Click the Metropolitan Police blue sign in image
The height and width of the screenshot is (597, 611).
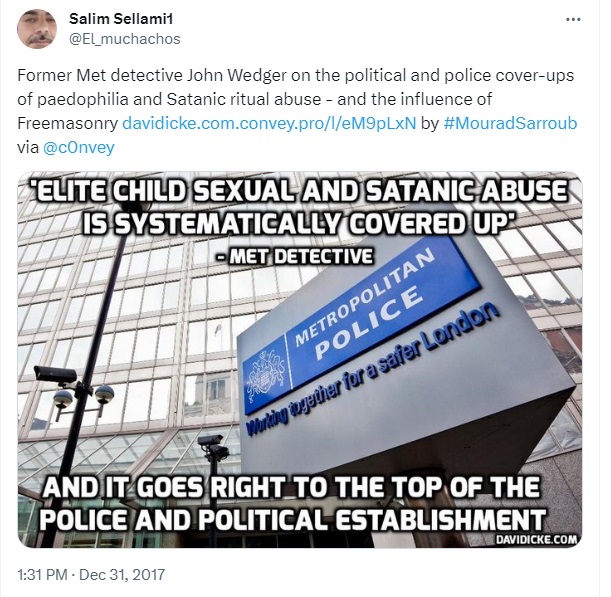tap(360, 325)
